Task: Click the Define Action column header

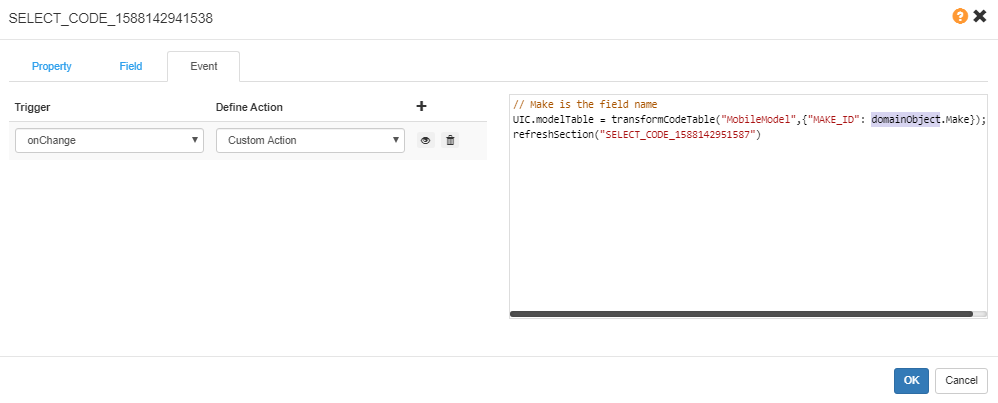Action: click(x=249, y=107)
